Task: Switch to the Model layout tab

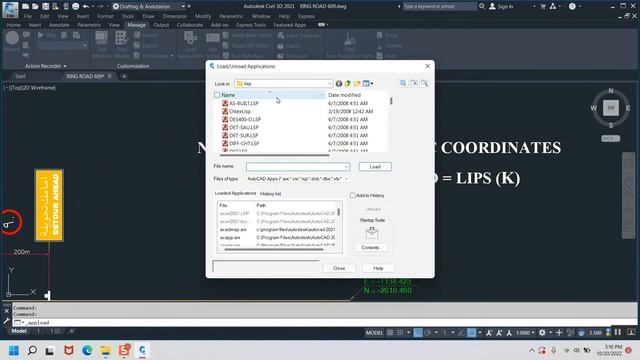Action: click(x=19, y=331)
